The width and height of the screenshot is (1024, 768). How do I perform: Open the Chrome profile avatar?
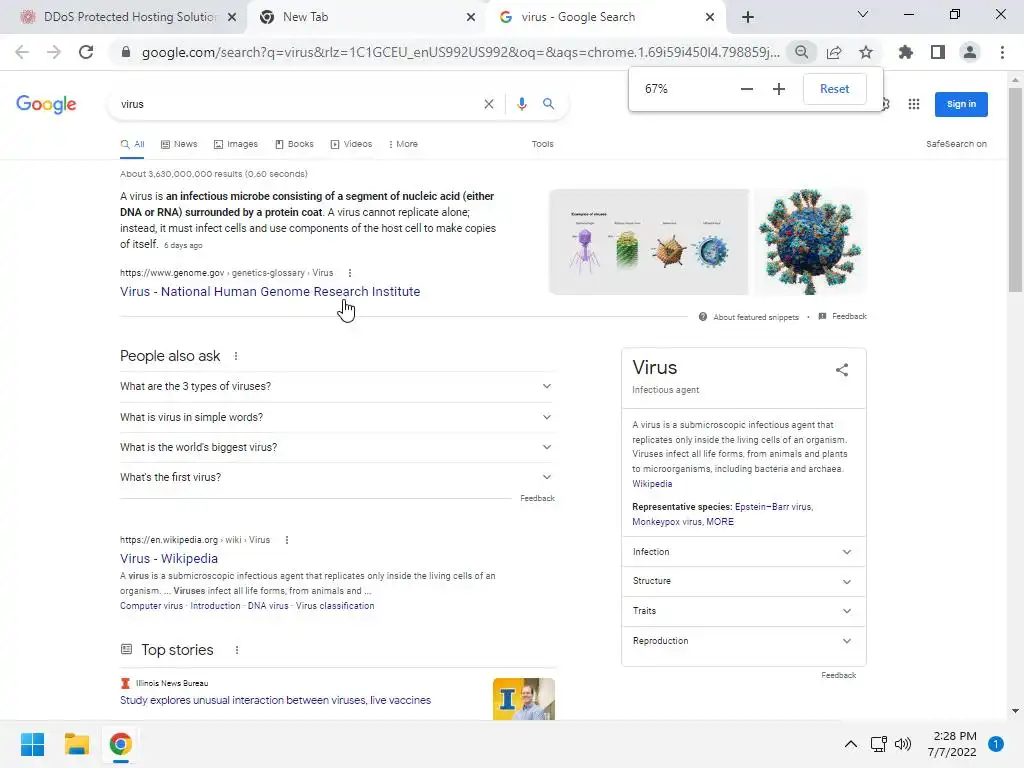(970, 52)
